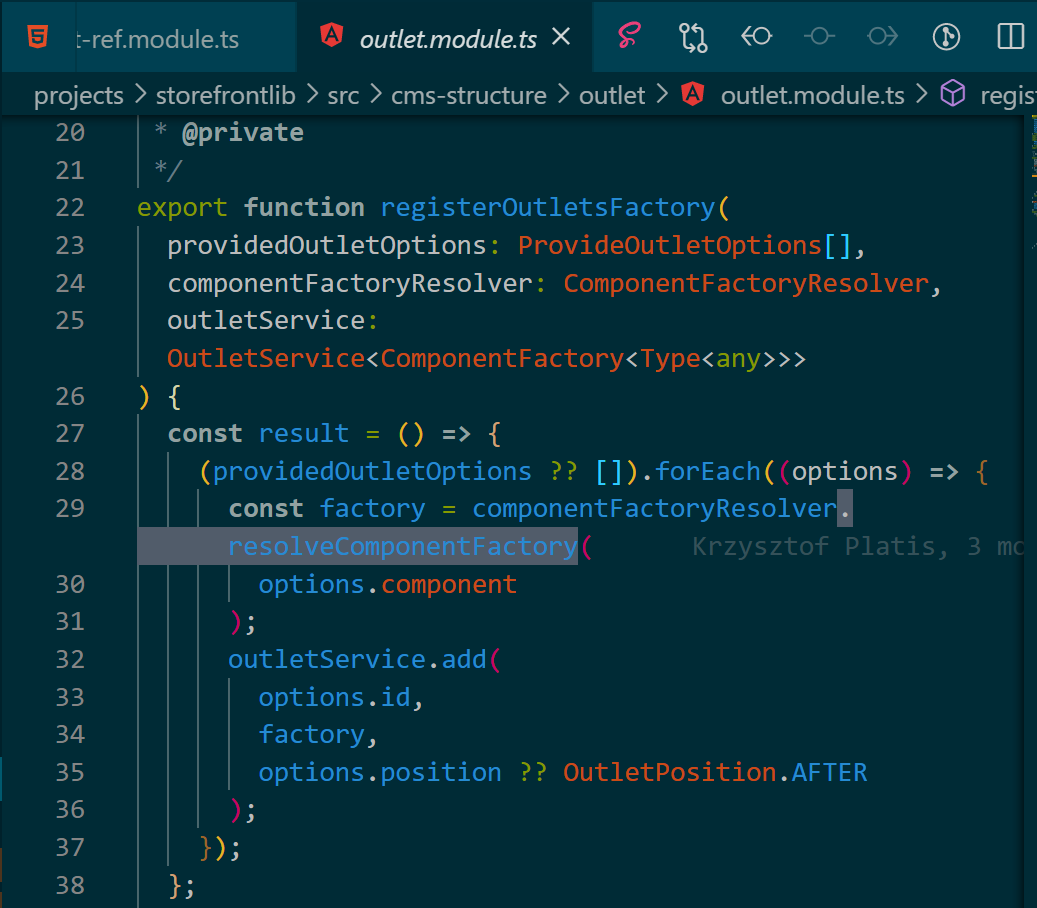Click the middle commit dot navigation icon
The width and height of the screenshot is (1037, 908).
click(x=819, y=36)
